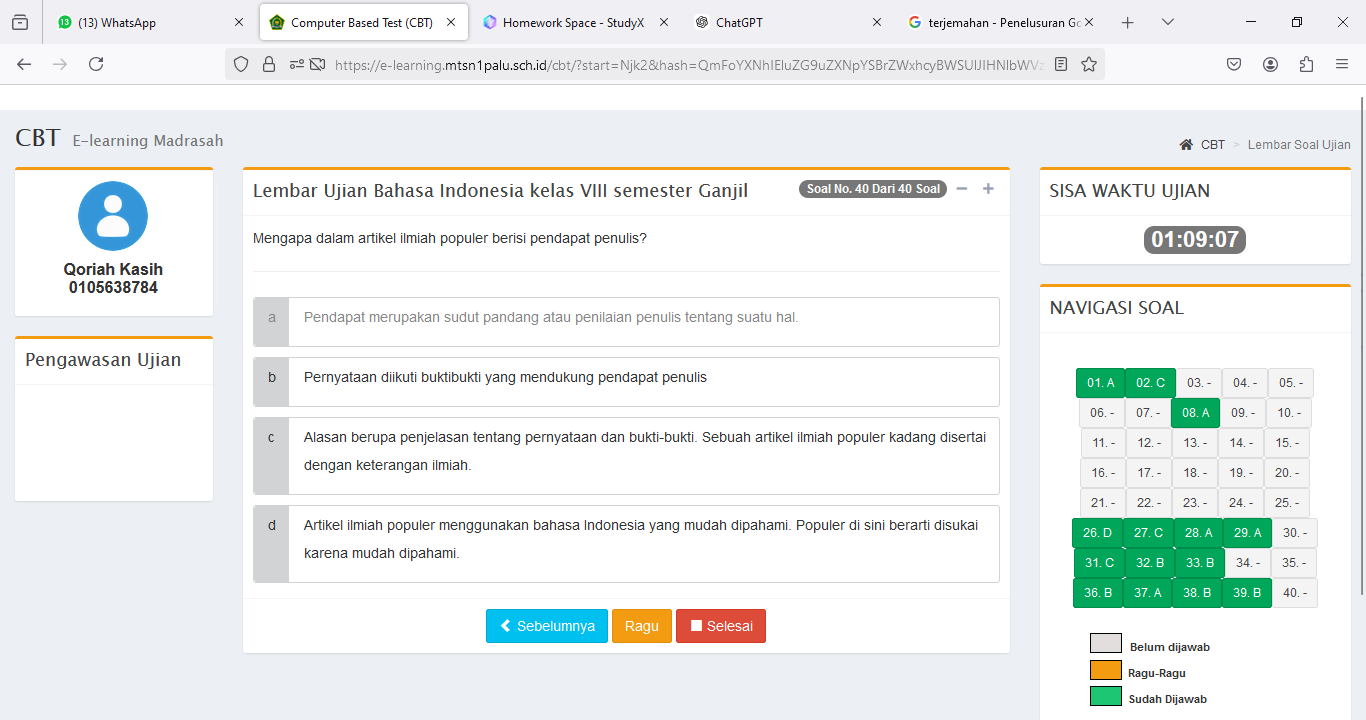
Task: Navigate to question 36
Action: click(1098, 593)
